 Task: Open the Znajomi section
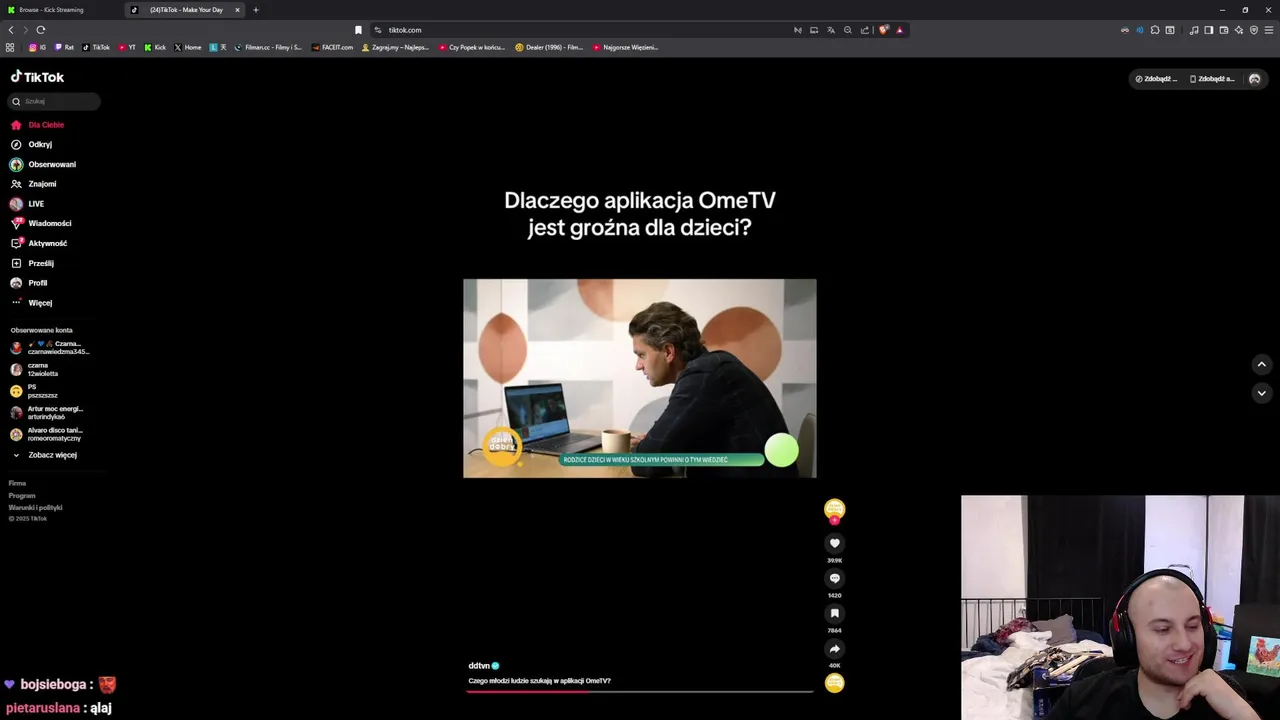(x=33, y=184)
